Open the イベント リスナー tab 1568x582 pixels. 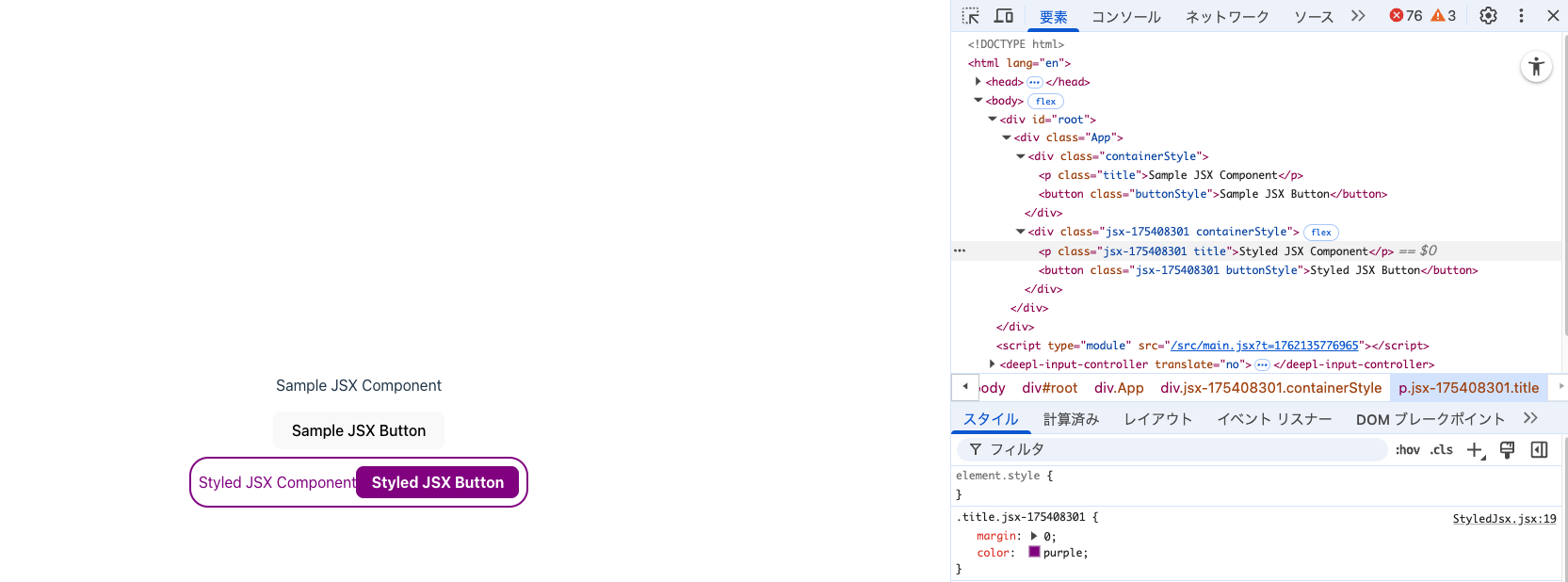(x=1274, y=419)
